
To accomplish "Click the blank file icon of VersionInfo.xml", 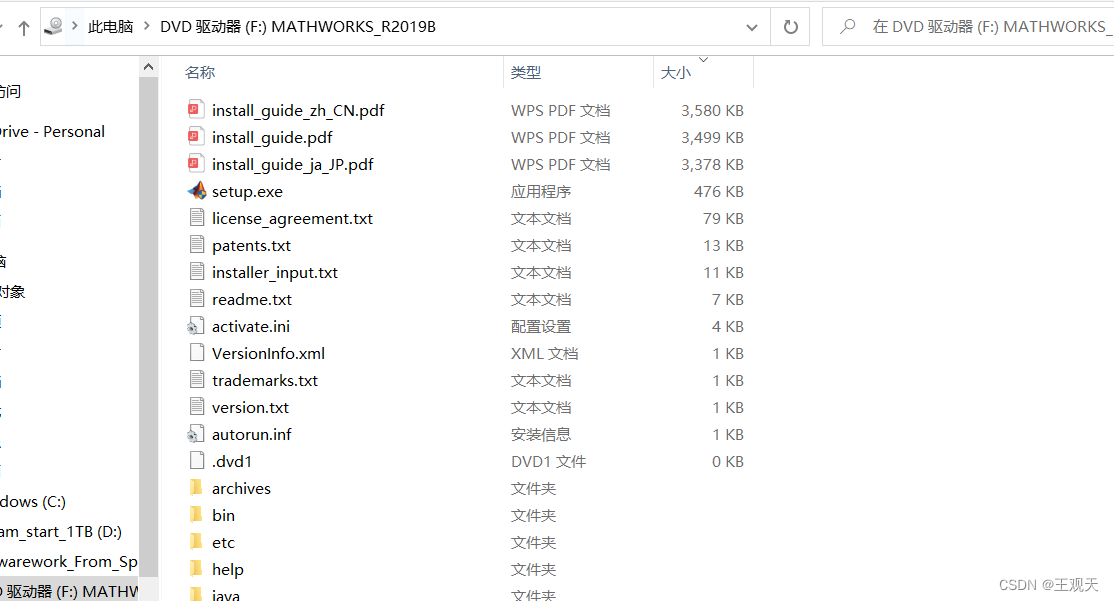I will tap(197, 353).
